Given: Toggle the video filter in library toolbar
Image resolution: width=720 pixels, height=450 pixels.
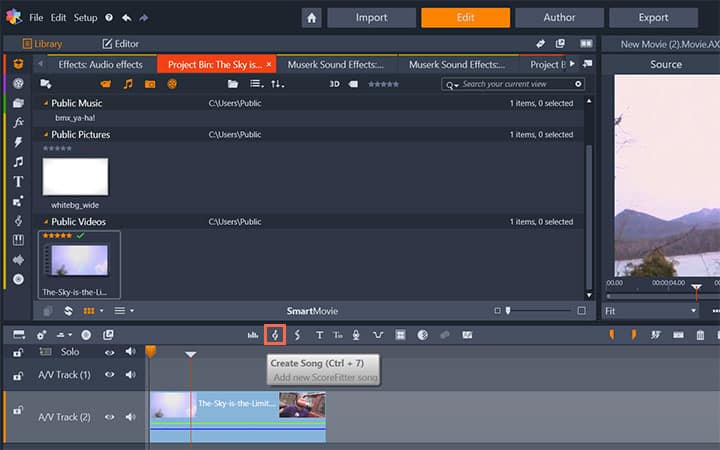Looking at the screenshot, I should click(106, 84).
